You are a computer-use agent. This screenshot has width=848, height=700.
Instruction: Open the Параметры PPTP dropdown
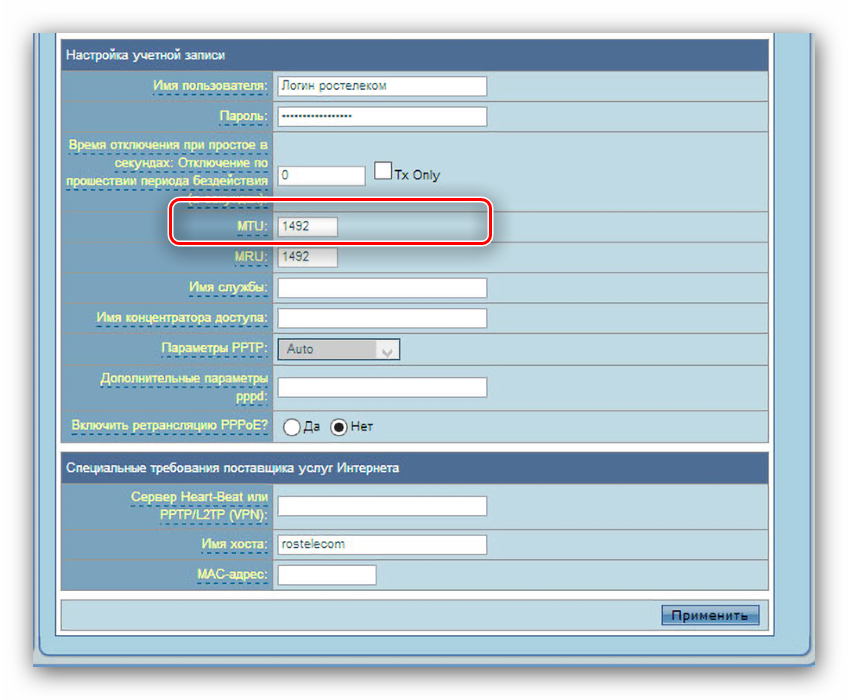tap(338, 349)
